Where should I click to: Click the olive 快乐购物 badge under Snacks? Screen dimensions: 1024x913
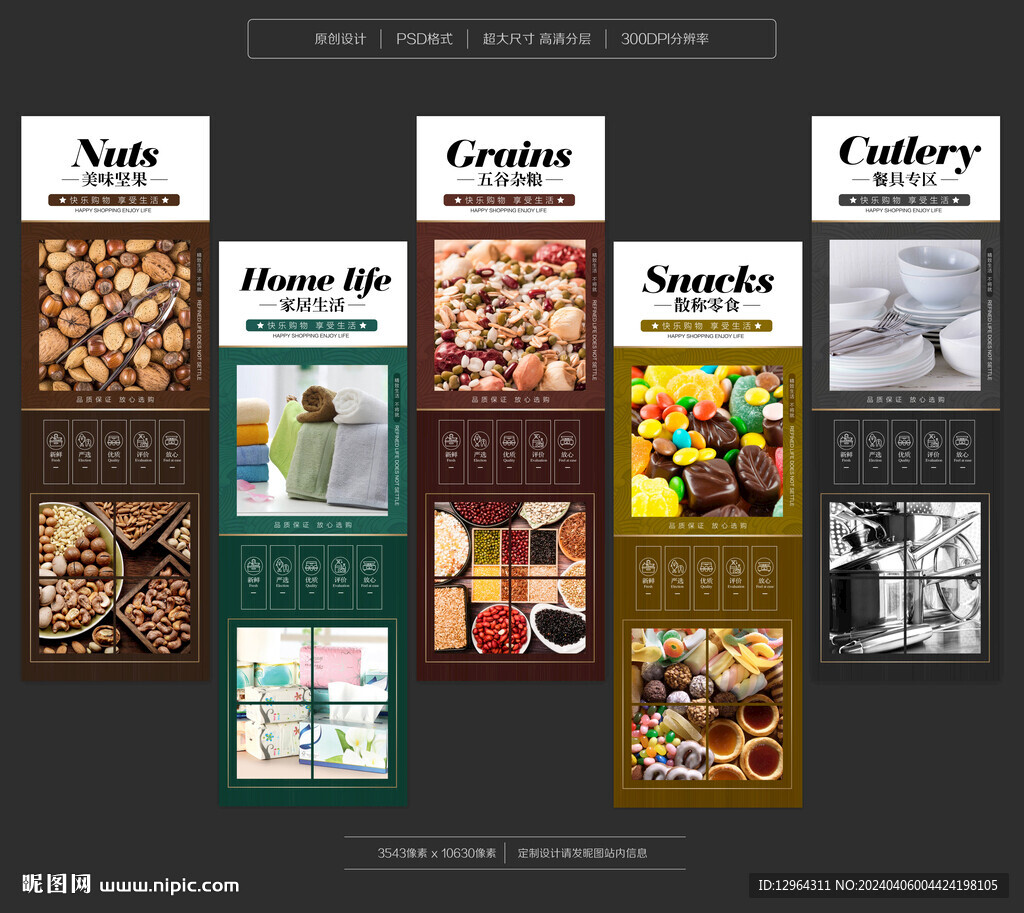pos(707,325)
